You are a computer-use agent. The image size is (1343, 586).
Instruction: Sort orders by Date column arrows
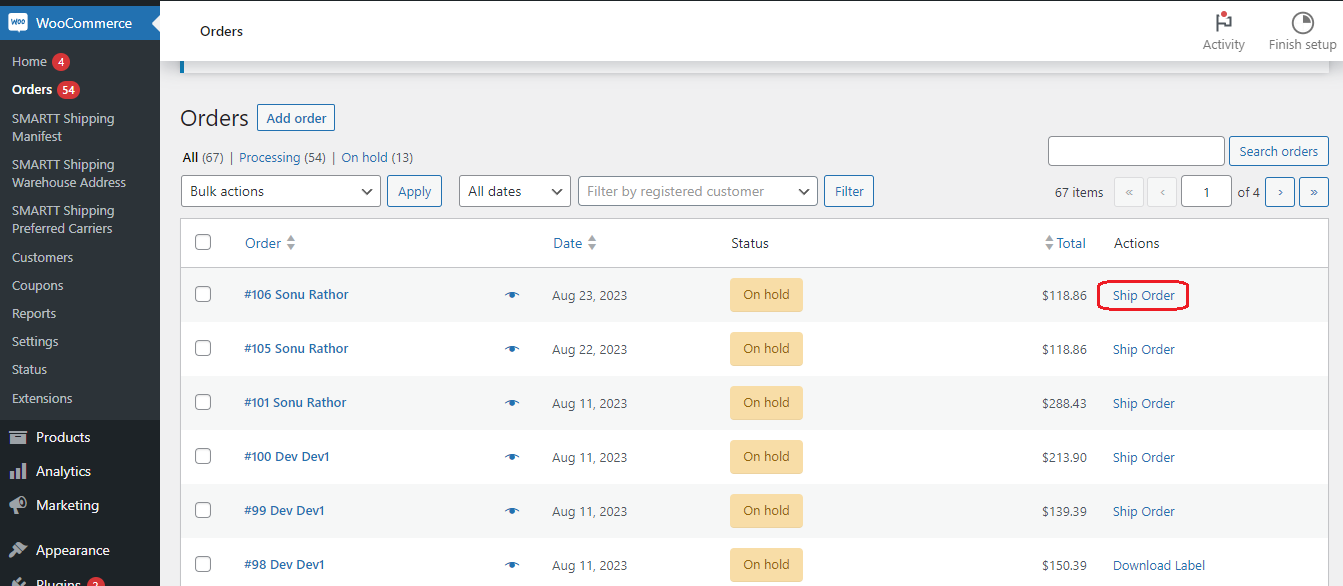coord(592,243)
